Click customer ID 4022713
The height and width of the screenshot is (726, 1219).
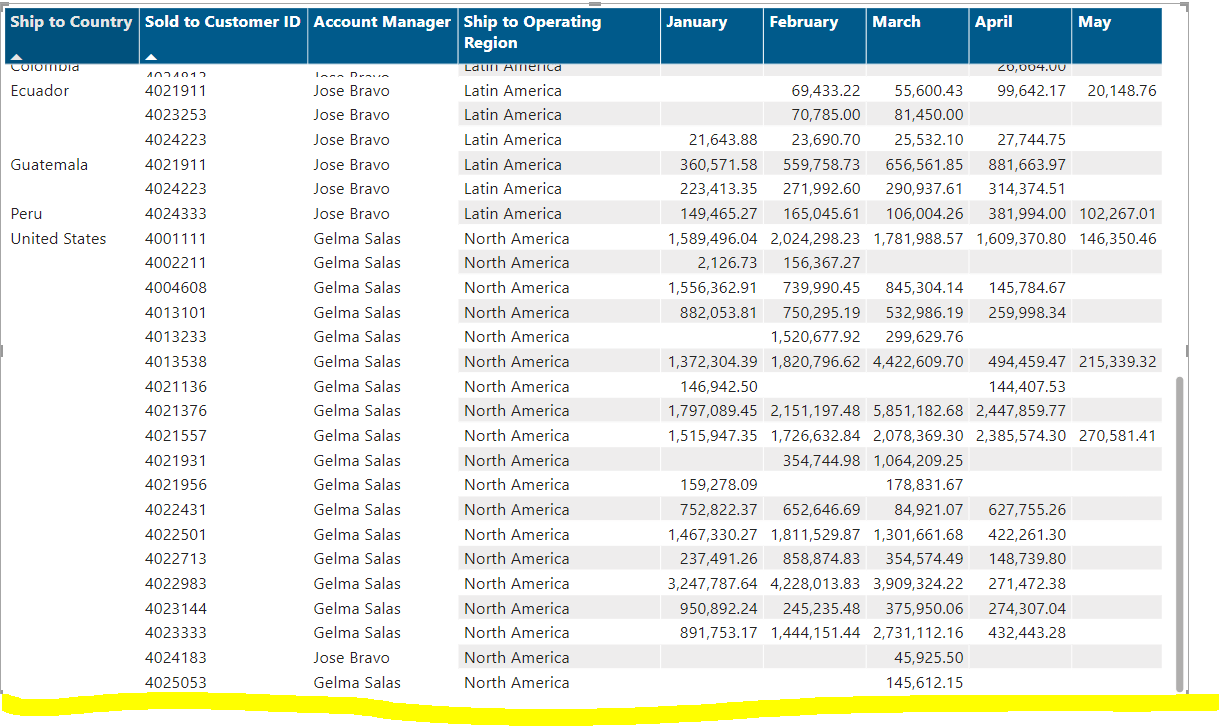[176, 559]
